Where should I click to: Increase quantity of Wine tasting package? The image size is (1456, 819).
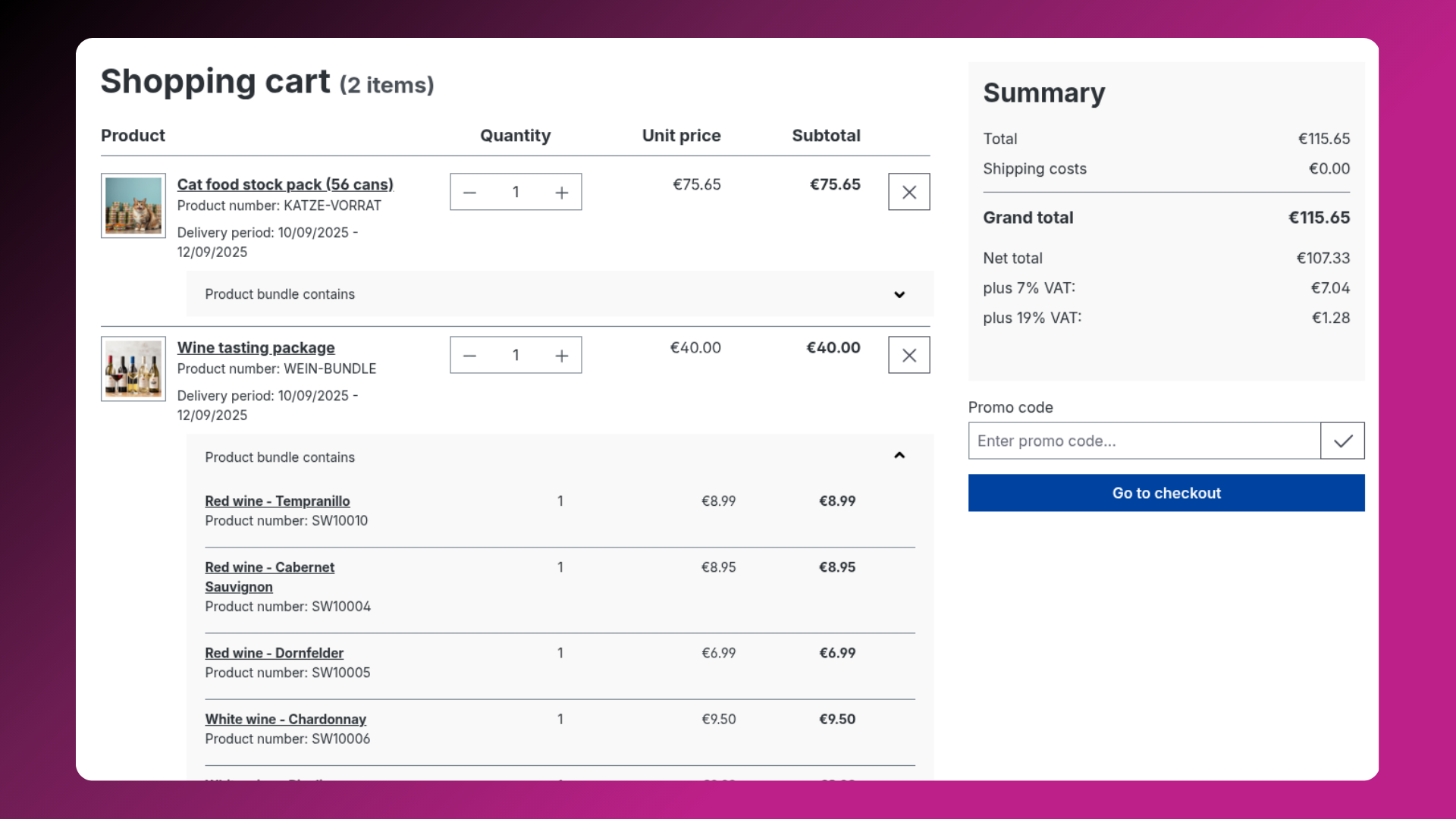tap(561, 356)
